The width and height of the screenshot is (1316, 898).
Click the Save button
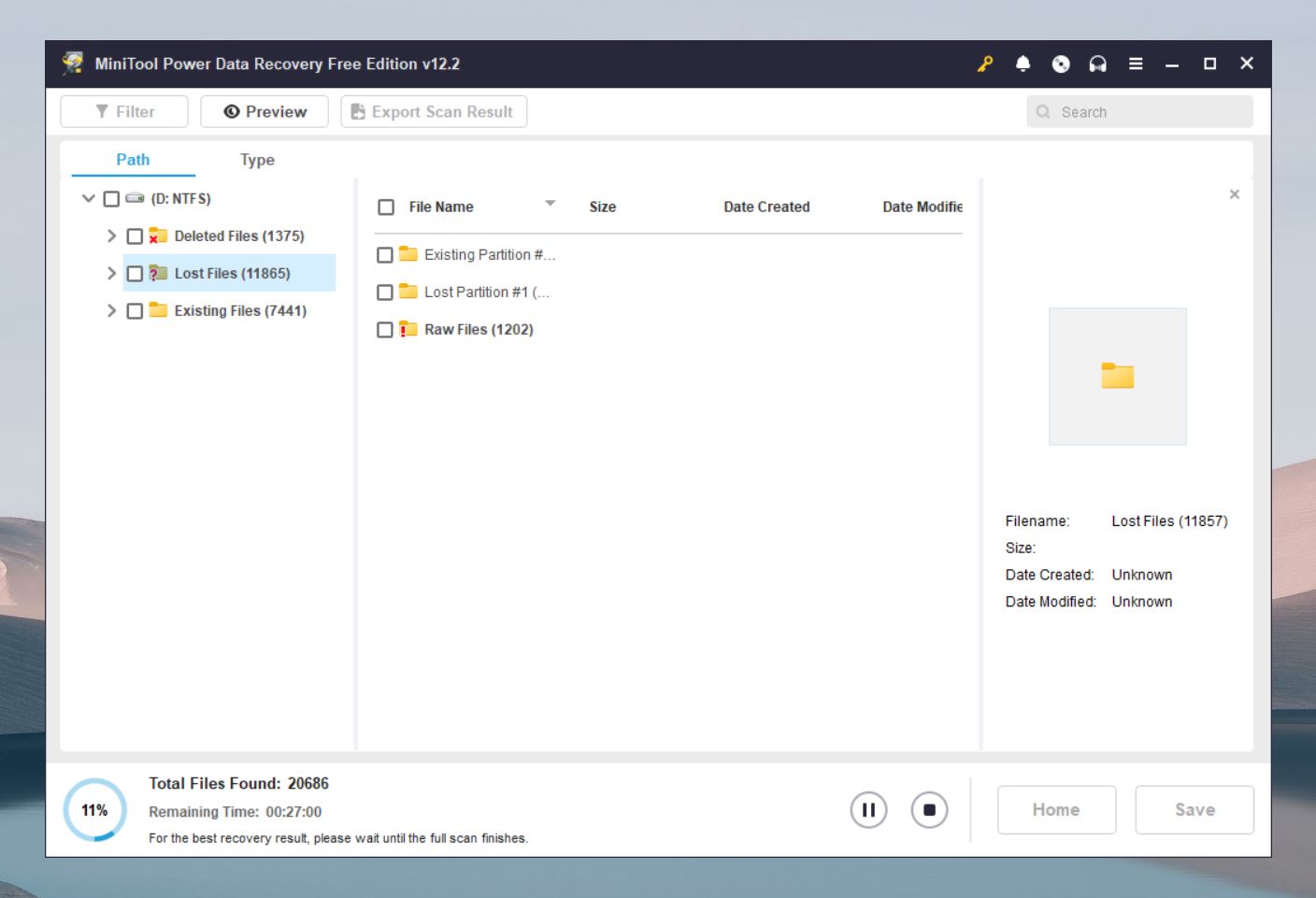click(x=1194, y=809)
